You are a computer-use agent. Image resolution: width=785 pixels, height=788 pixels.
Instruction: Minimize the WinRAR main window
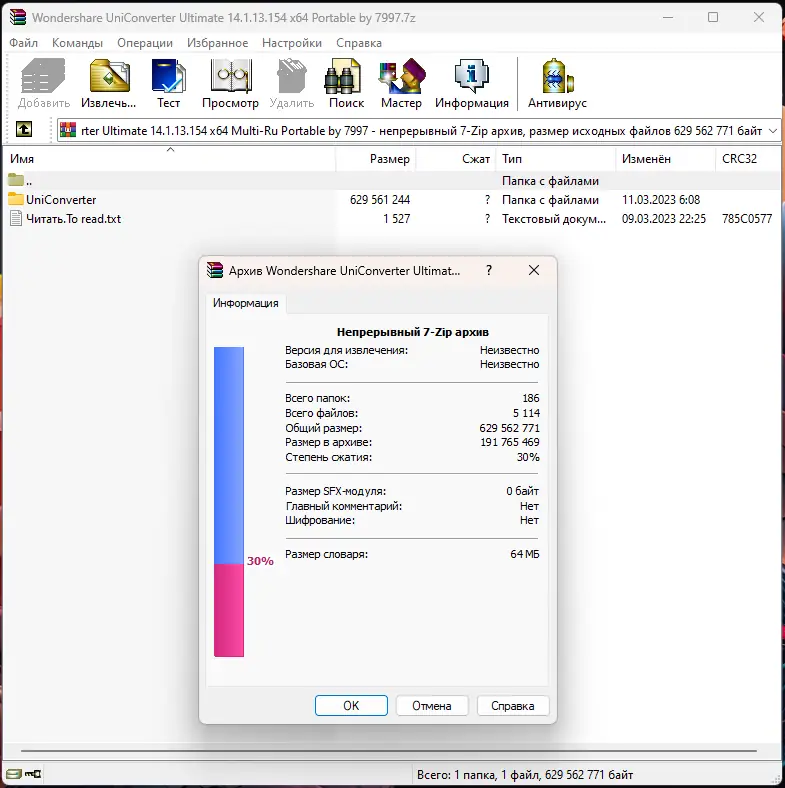tap(668, 17)
